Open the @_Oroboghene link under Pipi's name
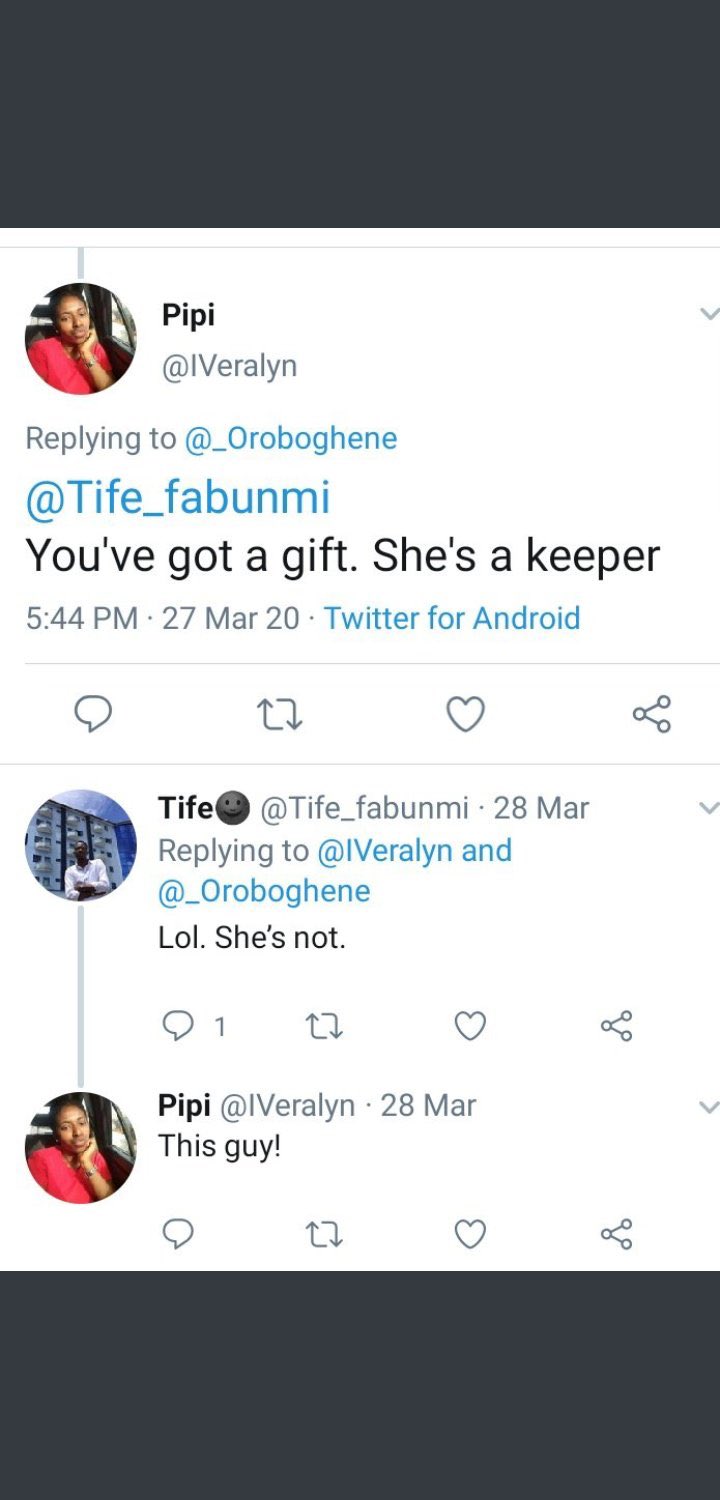Image resolution: width=720 pixels, height=1500 pixels. coord(291,438)
